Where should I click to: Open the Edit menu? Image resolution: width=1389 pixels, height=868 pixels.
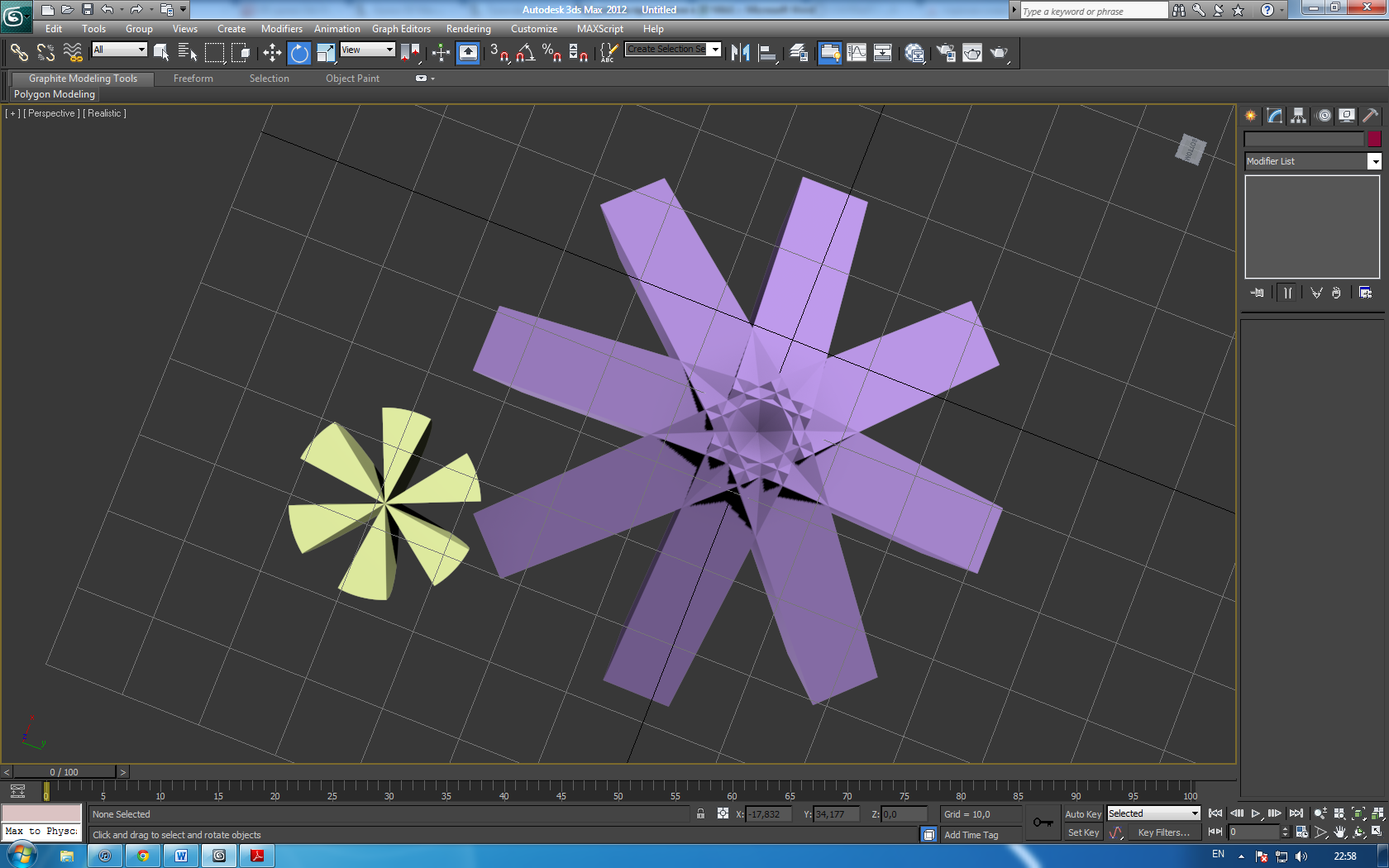point(54,29)
